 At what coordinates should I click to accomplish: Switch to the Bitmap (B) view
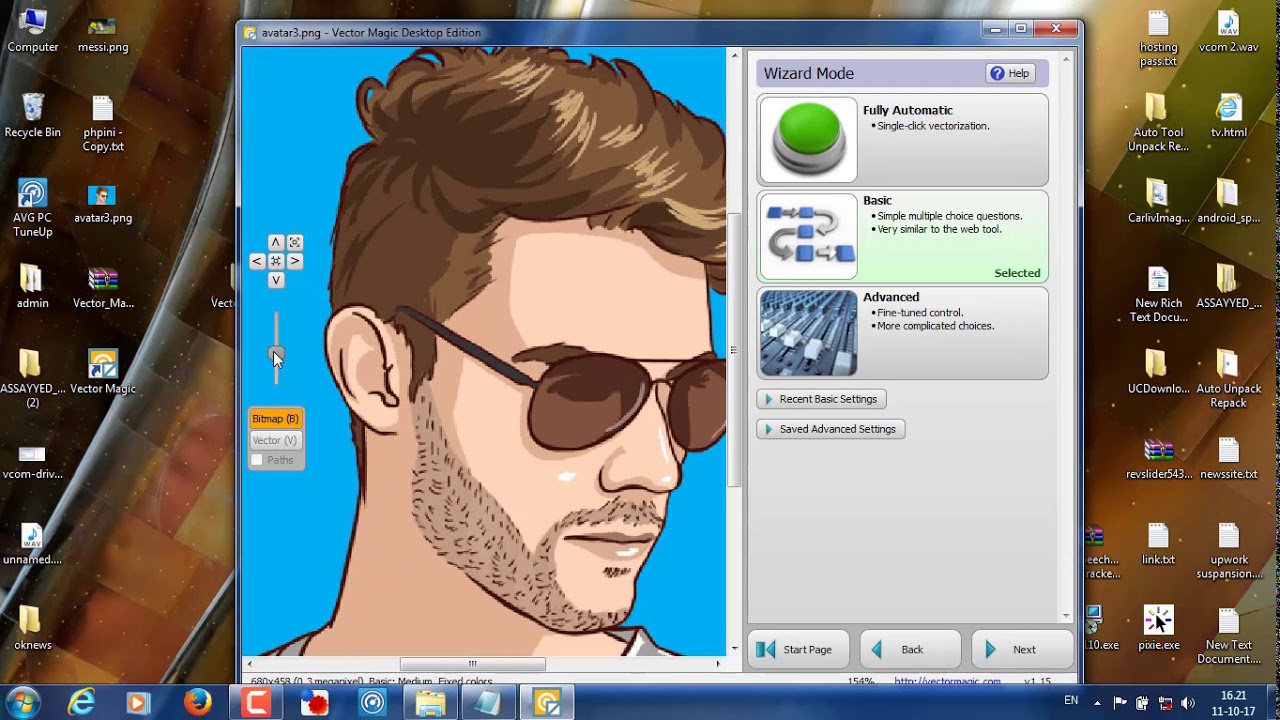pos(275,418)
